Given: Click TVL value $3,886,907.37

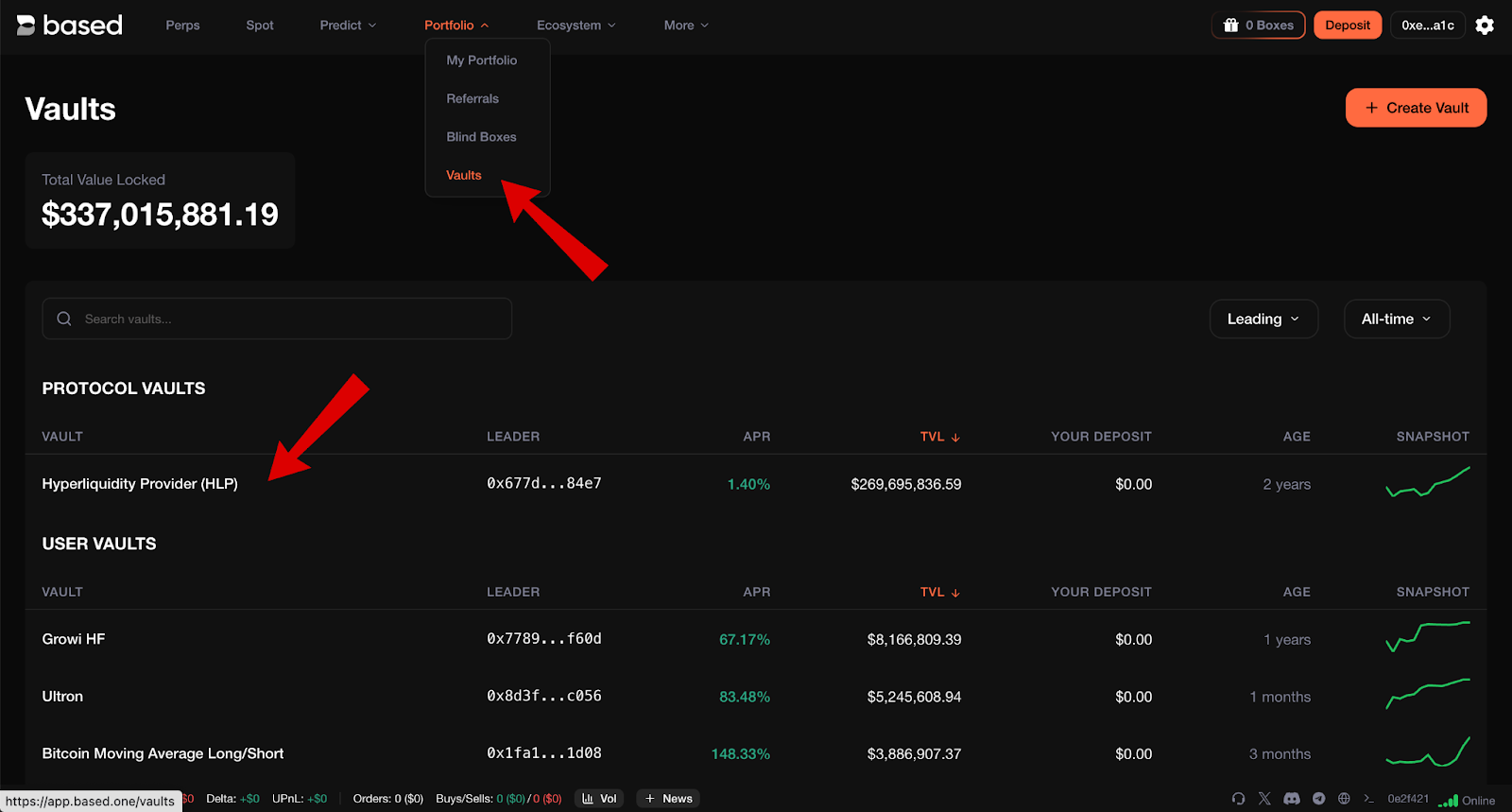Looking at the screenshot, I should coord(915,754).
